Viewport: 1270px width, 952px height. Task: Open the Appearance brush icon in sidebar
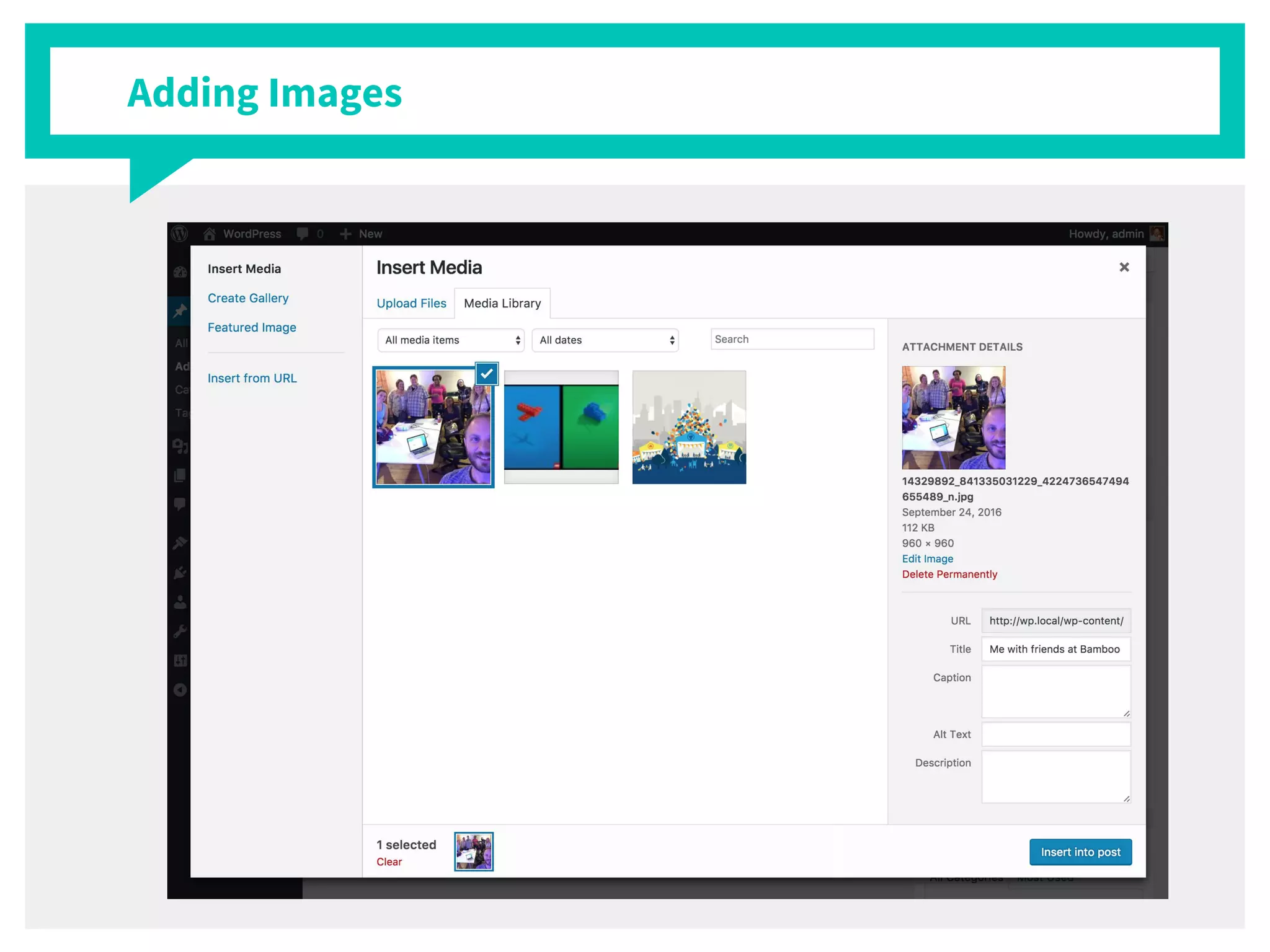click(180, 543)
